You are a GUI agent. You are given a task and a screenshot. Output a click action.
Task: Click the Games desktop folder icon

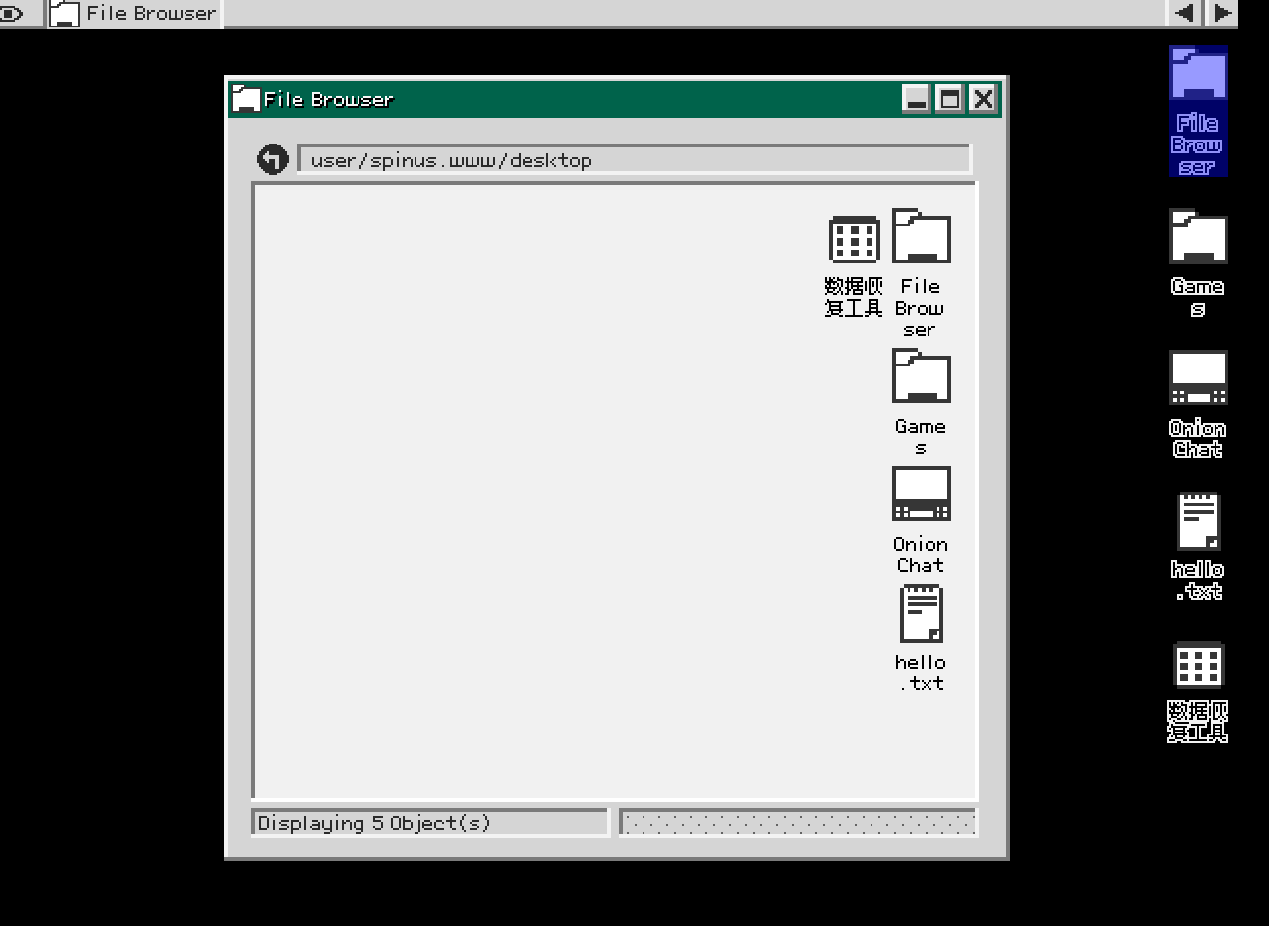pos(1198,237)
